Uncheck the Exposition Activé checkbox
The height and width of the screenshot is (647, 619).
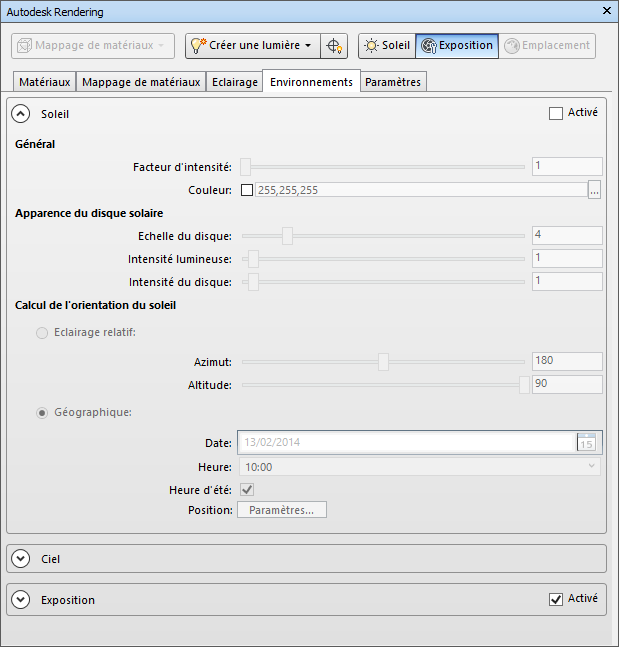(x=555, y=599)
